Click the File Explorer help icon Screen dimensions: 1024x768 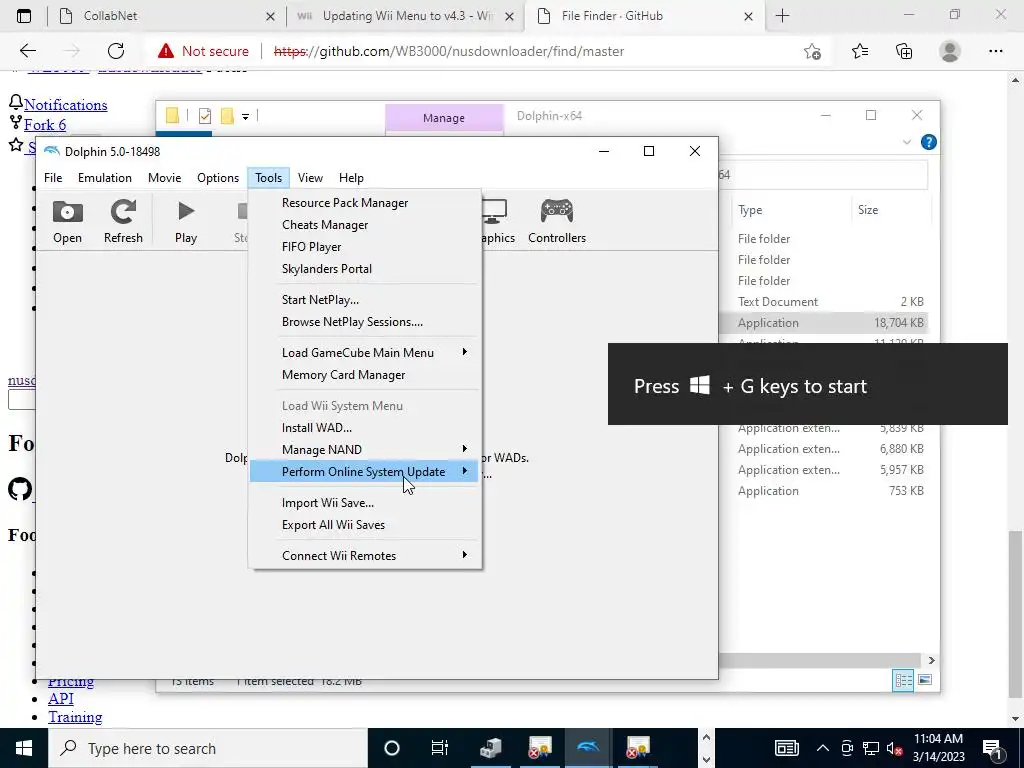(x=928, y=142)
